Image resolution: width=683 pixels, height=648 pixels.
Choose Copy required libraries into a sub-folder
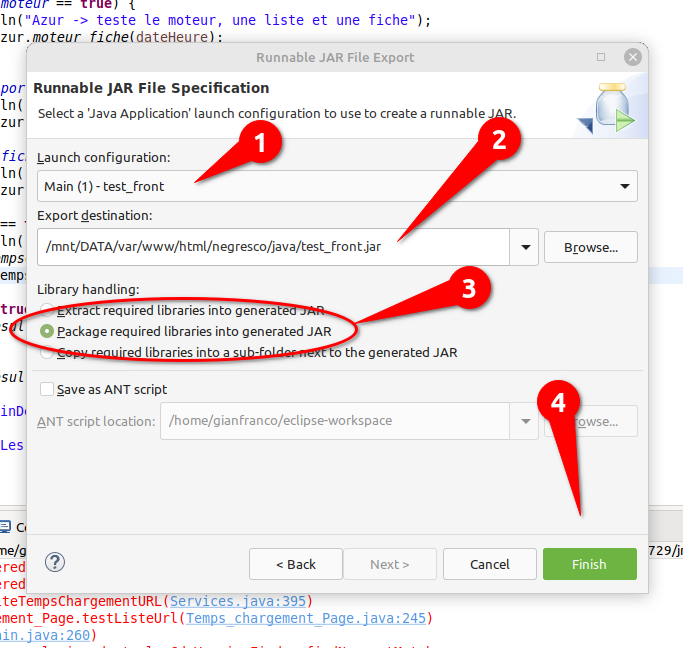[x=46, y=352]
